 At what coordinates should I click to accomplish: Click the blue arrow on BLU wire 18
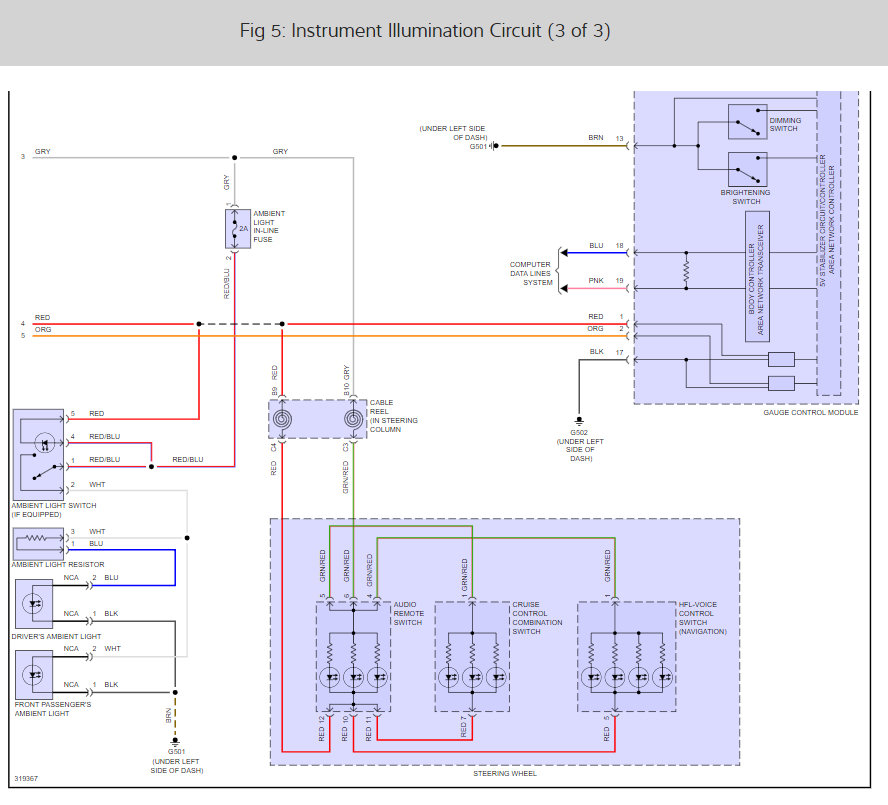pyautogui.click(x=566, y=252)
